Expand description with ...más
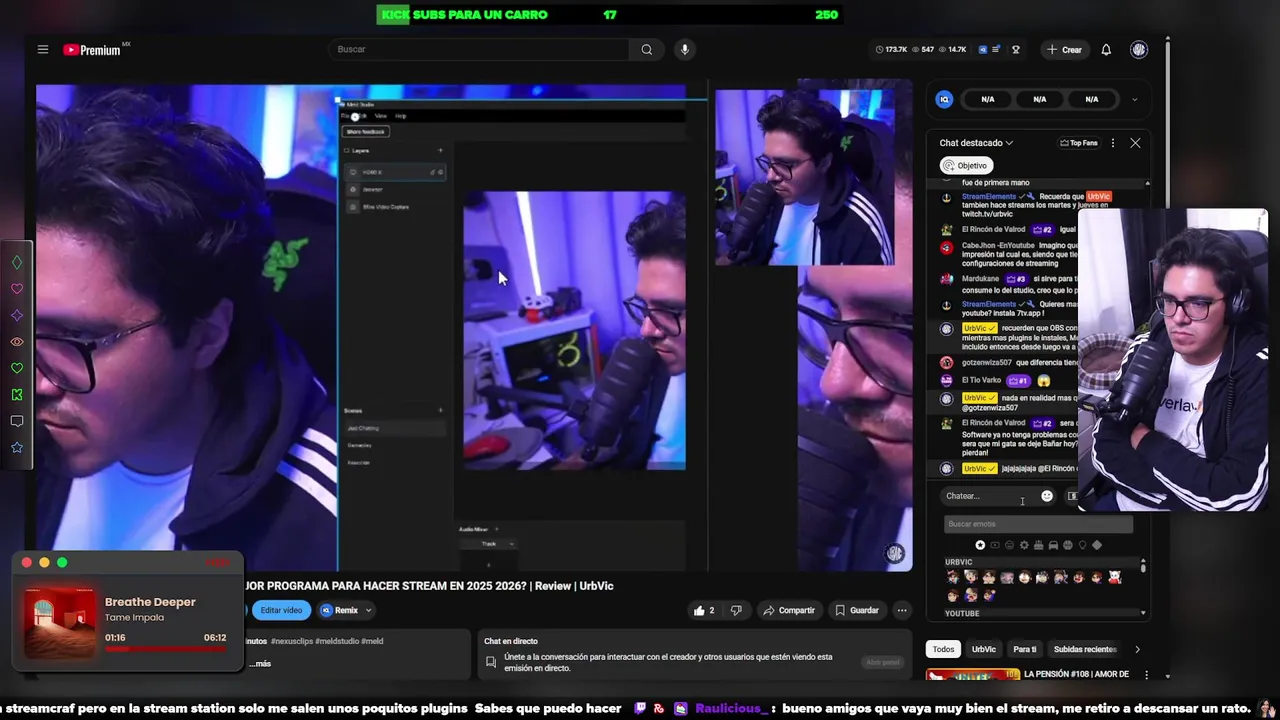This screenshot has width=1280, height=720. click(x=260, y=663)
